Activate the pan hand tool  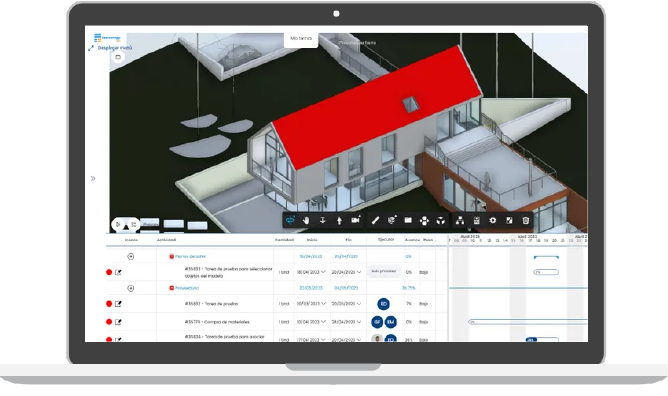click(306, 220)
